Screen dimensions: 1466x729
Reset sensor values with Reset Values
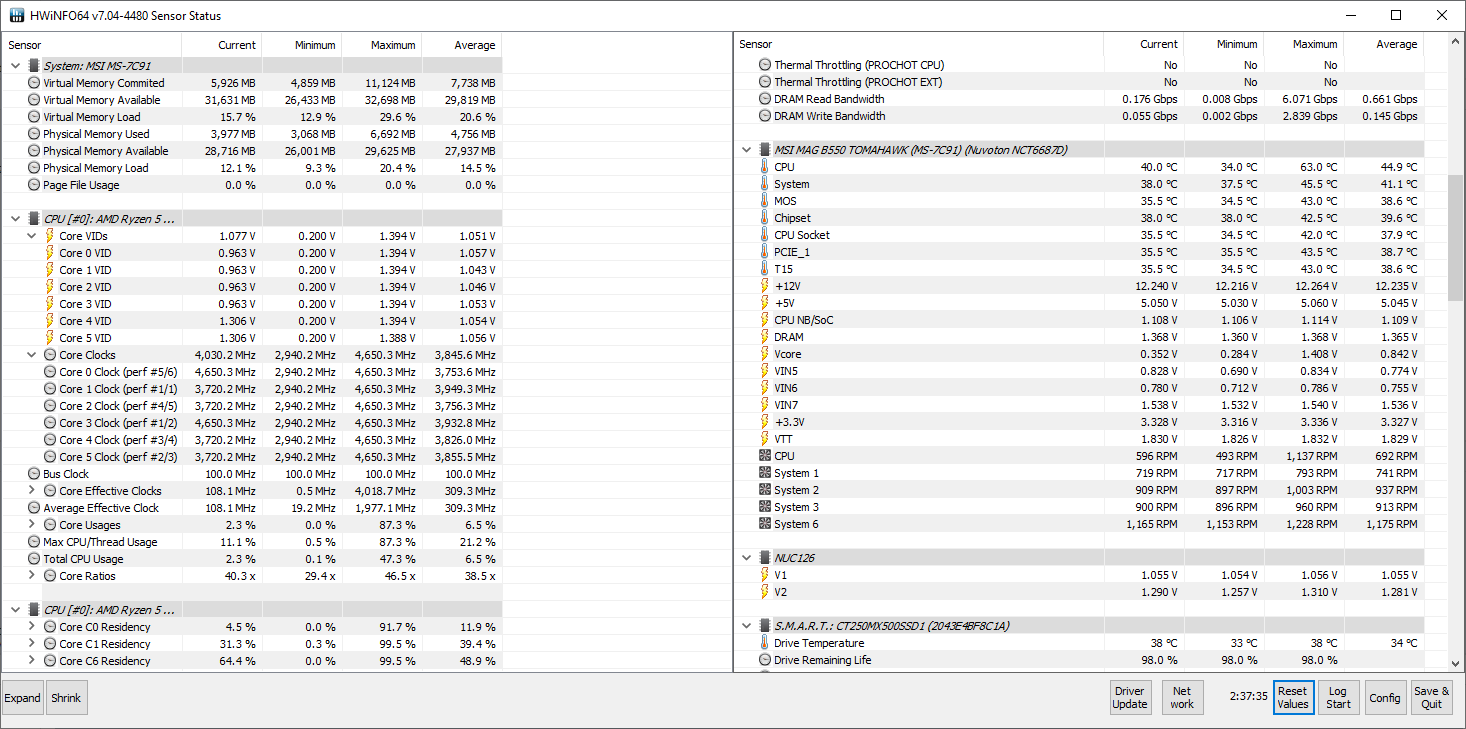(1293, 698)
